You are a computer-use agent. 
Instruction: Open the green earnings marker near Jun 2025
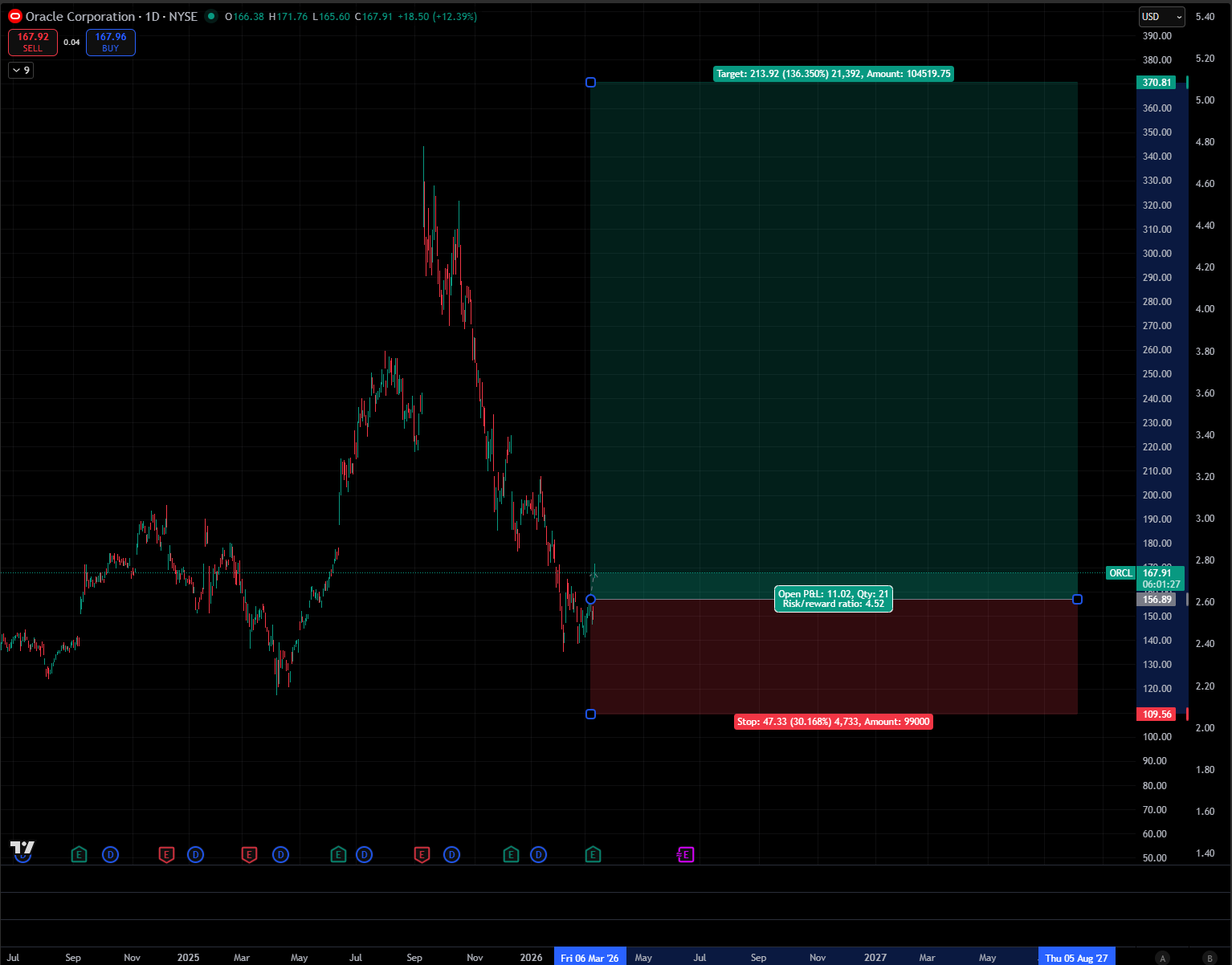pos(338,855)
